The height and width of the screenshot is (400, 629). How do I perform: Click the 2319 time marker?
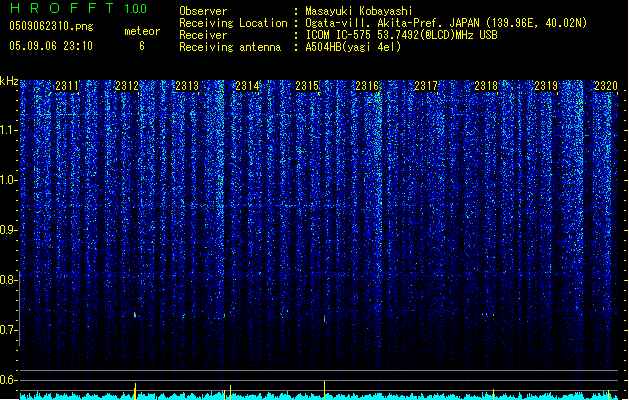546,86
